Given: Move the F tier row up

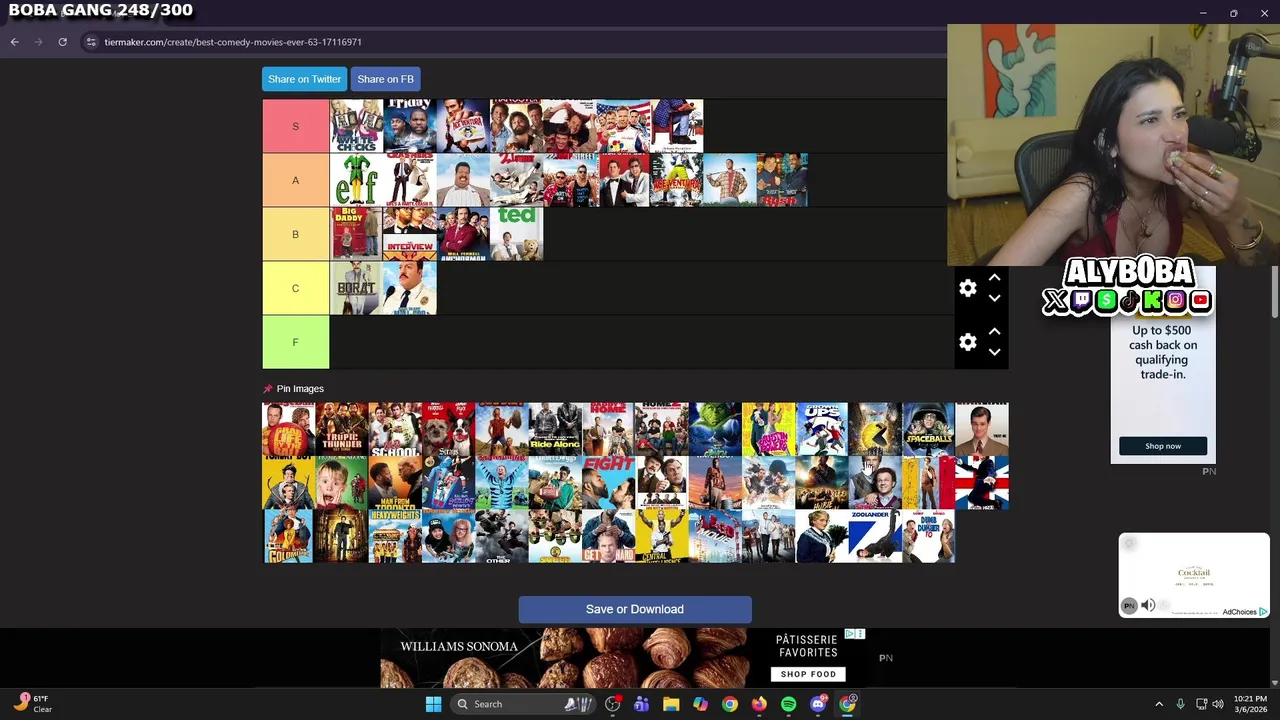Looking at the screenshot, I should click(994, 332).
